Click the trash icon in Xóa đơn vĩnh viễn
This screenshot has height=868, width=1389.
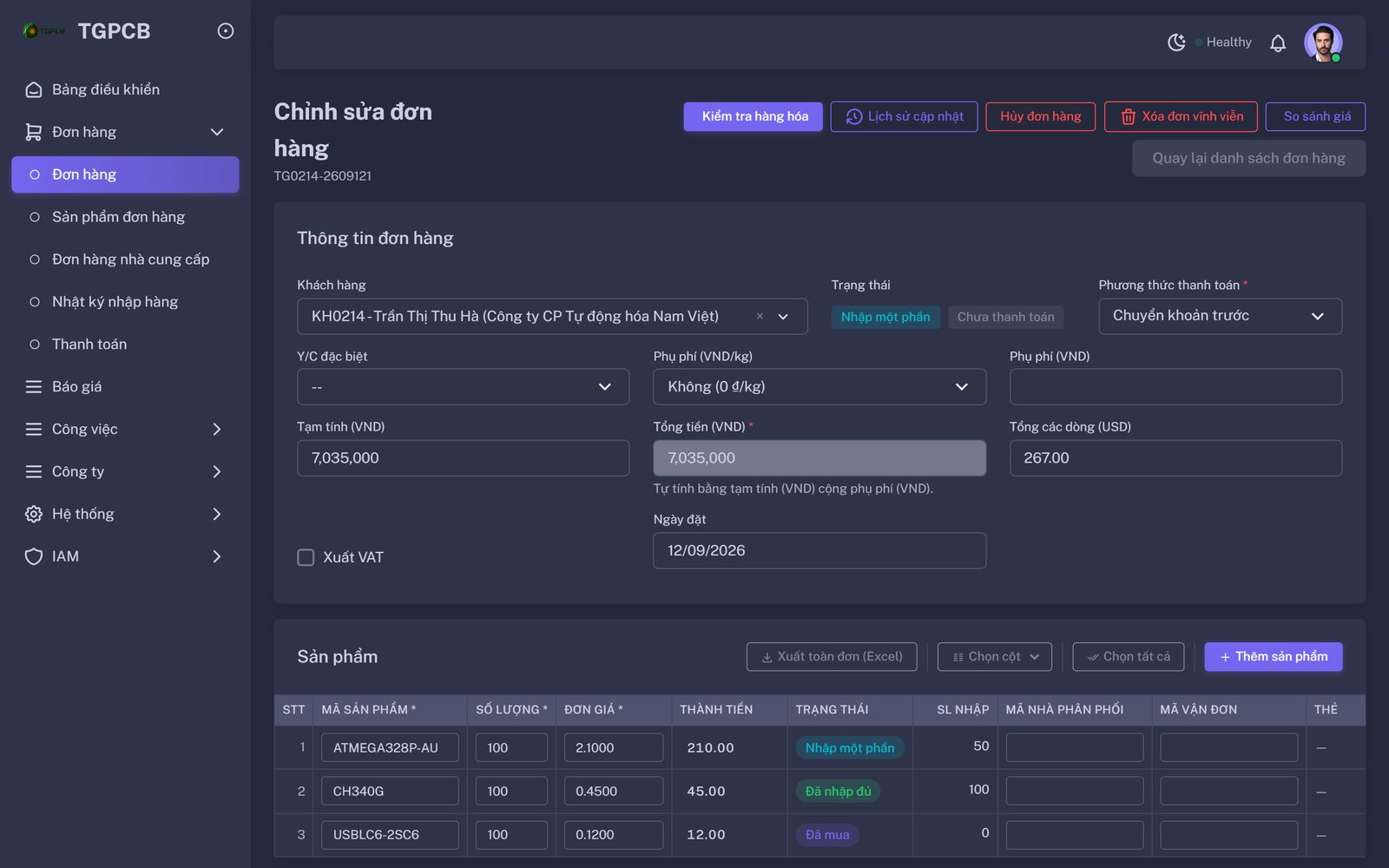[x=1129, y=116]
